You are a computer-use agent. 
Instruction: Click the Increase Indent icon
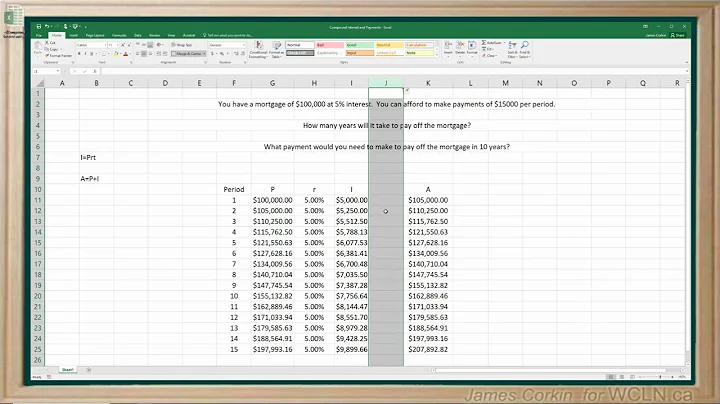coord(165,54)
